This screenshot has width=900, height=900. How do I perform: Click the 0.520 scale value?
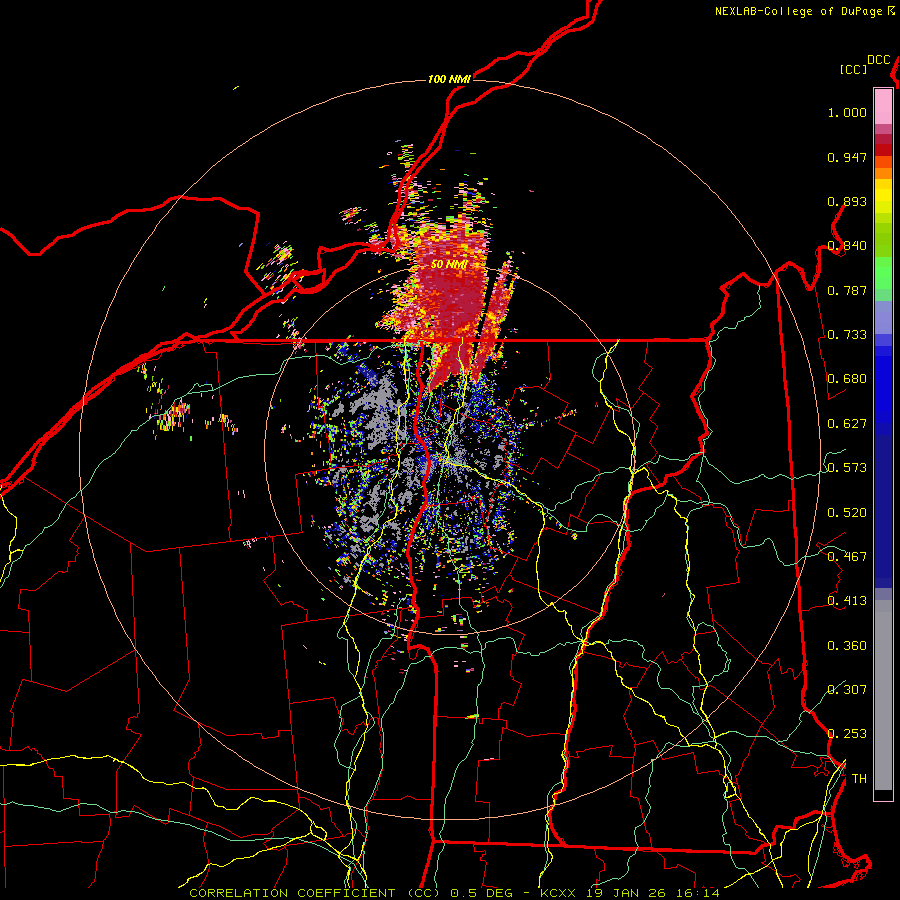pyautogui.click(x=847, y=513)
